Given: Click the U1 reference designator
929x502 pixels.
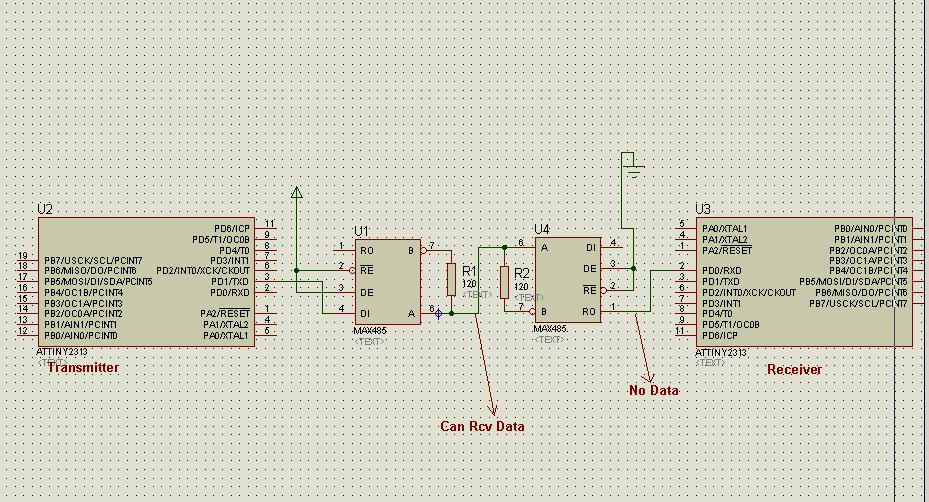Looking at the screenshot, I should point(361,231).
